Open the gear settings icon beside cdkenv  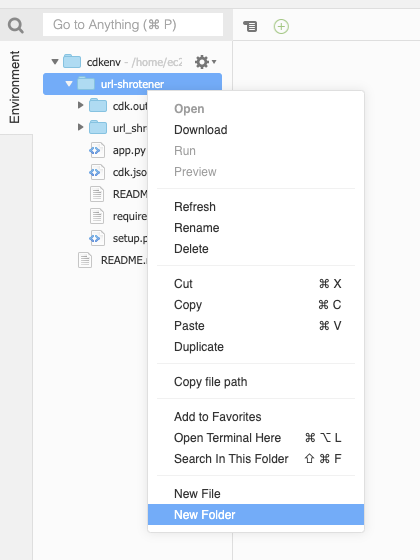[x=205, y=62]
